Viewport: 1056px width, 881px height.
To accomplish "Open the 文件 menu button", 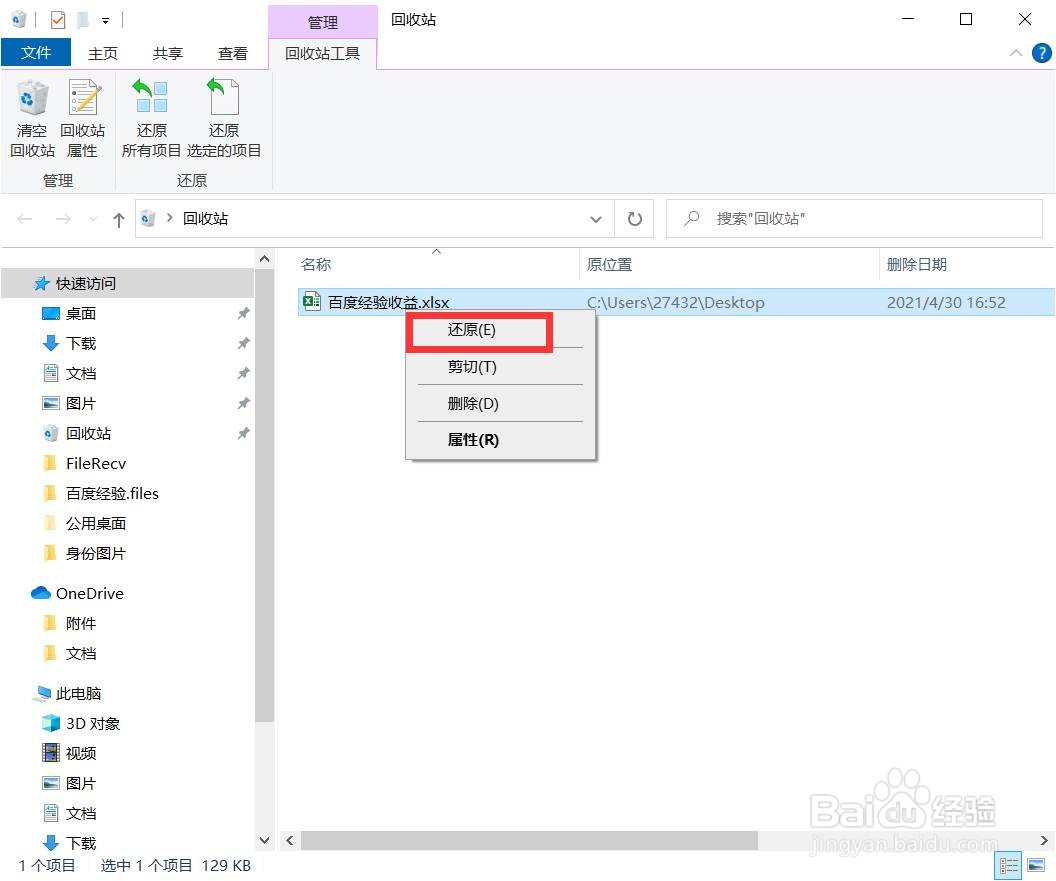I will point(36,53).
